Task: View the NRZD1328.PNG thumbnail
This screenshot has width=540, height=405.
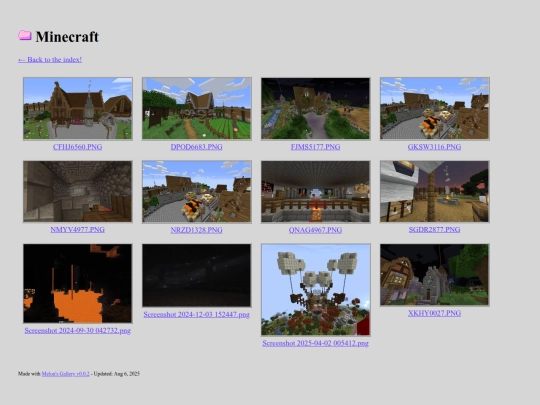Action: [197, 191]
